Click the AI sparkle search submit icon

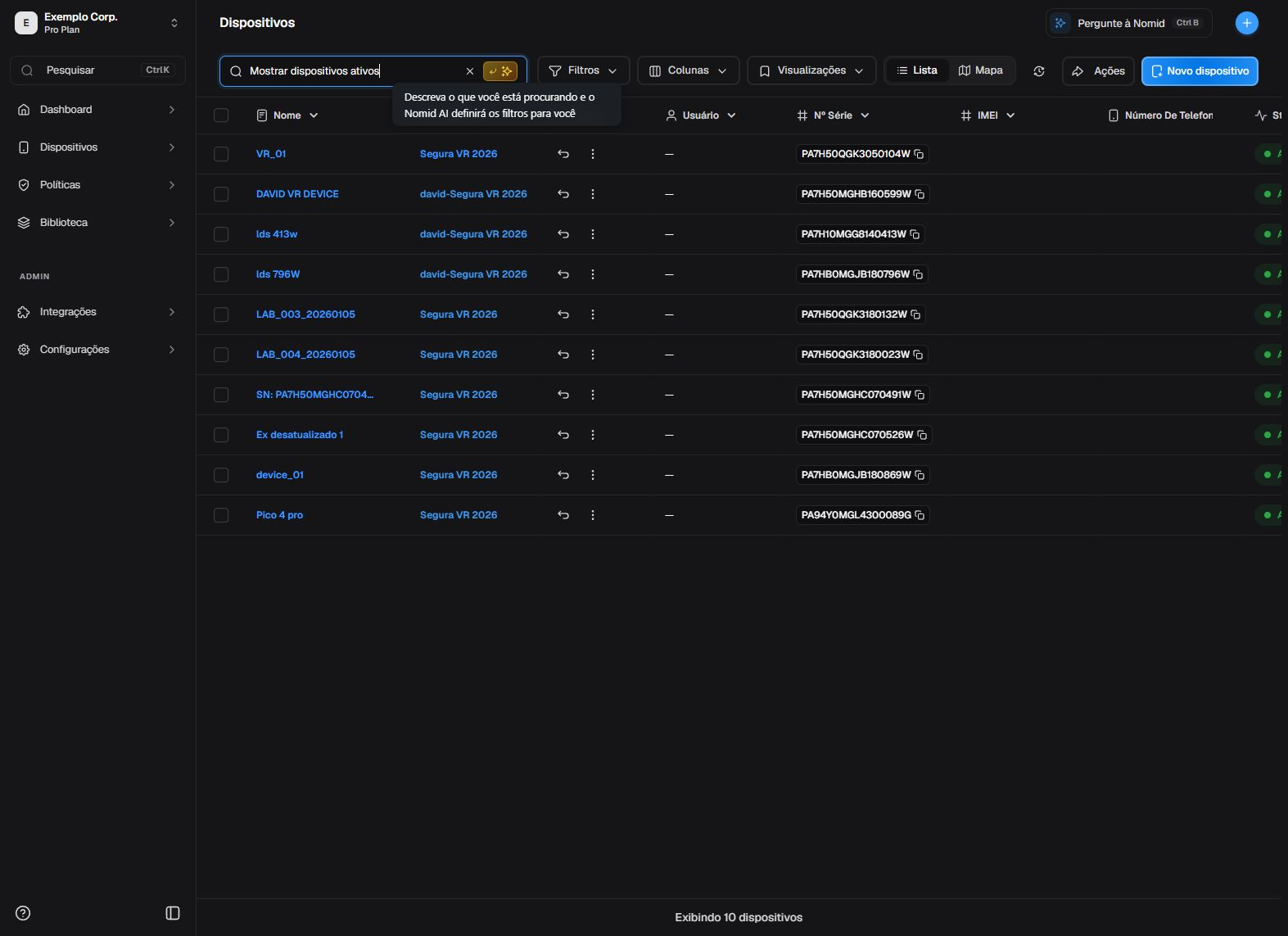click(500, 71)
